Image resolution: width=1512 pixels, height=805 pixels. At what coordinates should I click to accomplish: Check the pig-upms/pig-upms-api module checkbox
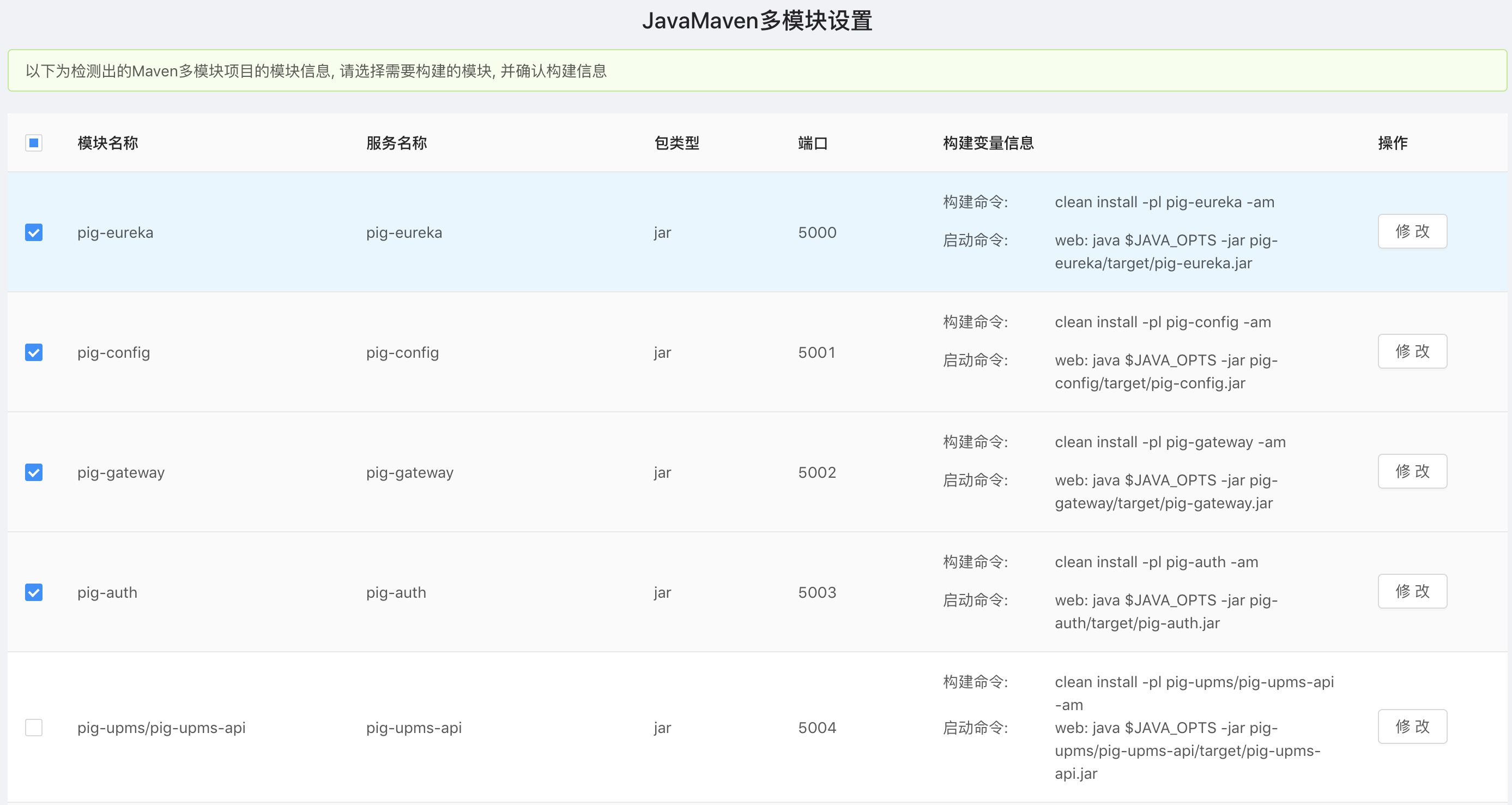(33, 728)
